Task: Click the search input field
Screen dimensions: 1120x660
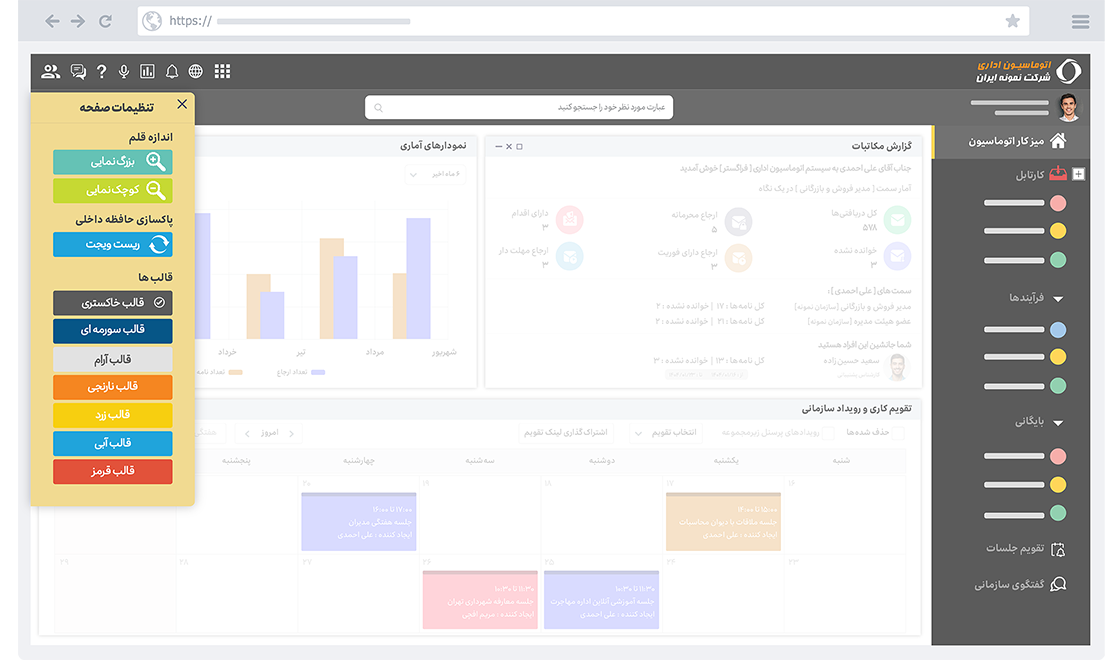Action: (519, 107)
